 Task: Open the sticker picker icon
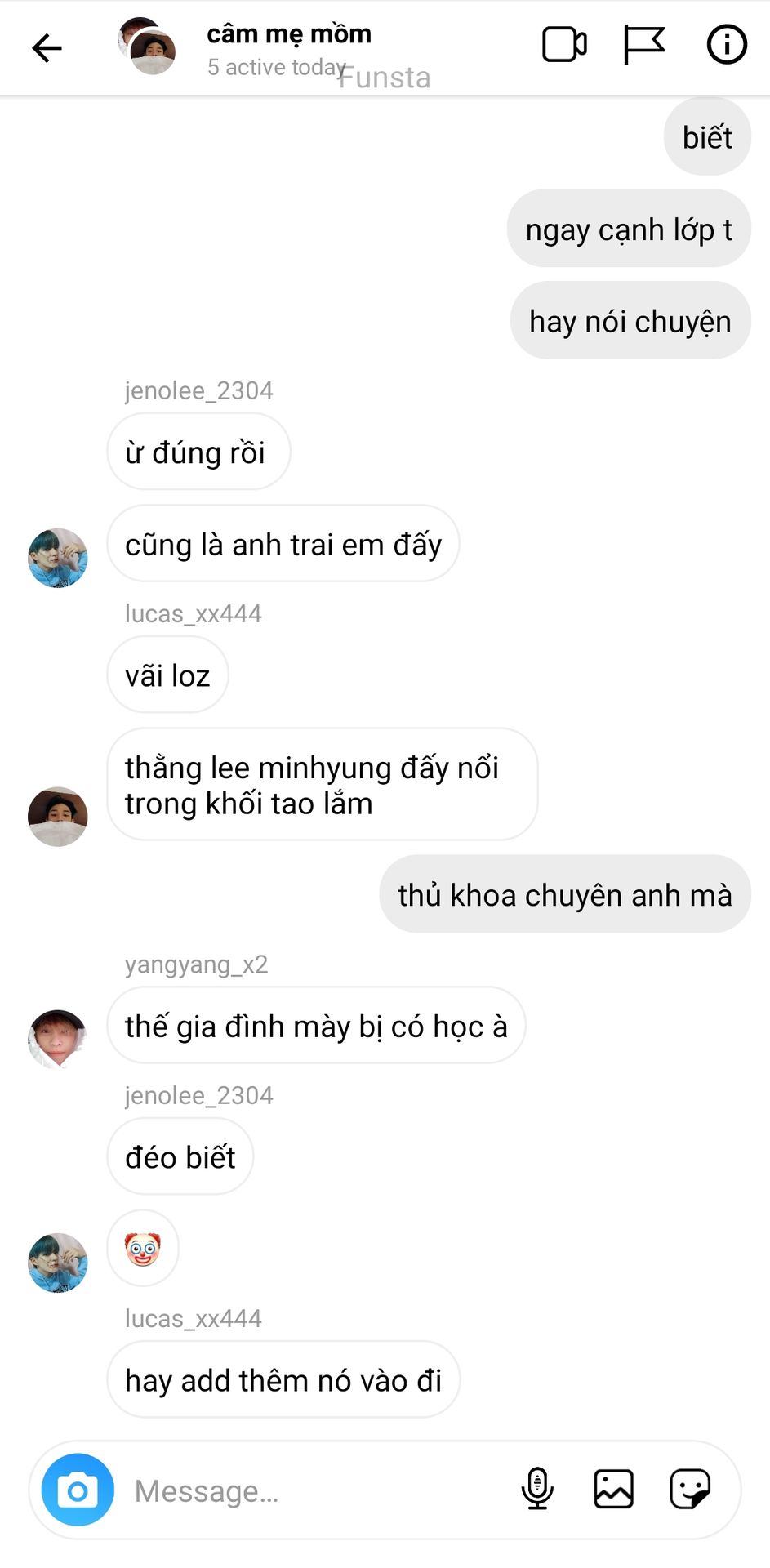point(690,1489)
